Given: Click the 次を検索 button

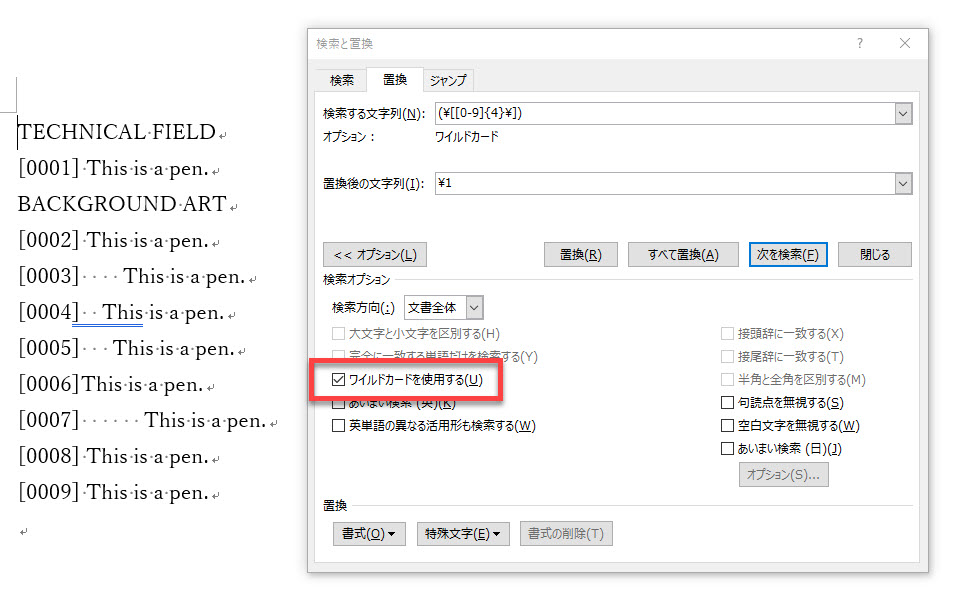Looking at the screenshot, I should coord(789,254).
